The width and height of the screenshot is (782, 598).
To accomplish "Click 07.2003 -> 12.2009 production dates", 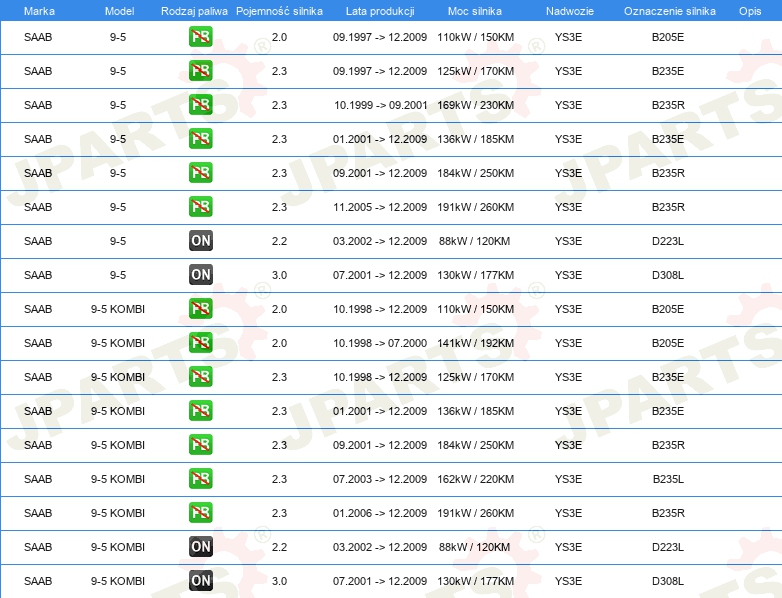I will click(x=380, y=479).
